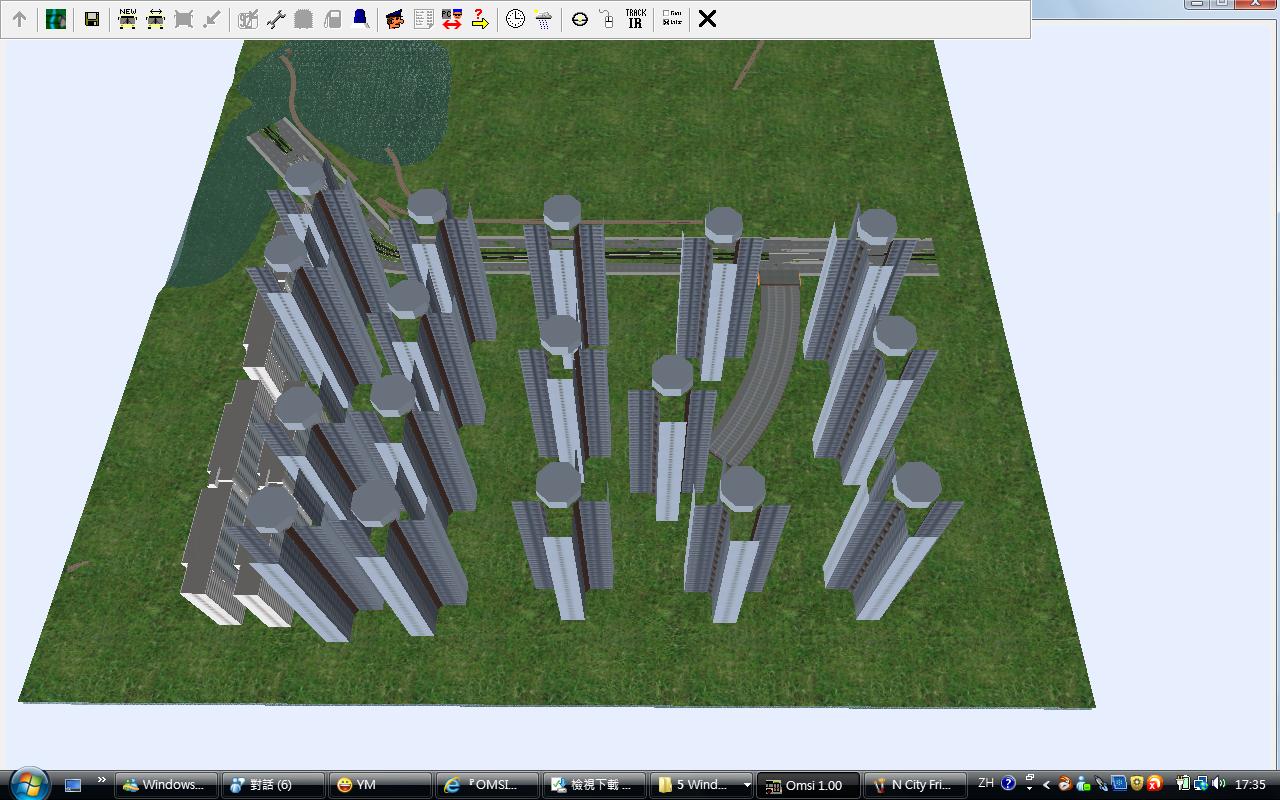This screenshot has height=800, width=1280.
Task: Toggle the mouse control icon
Action: pyautogui.click(x=606, y=19)
